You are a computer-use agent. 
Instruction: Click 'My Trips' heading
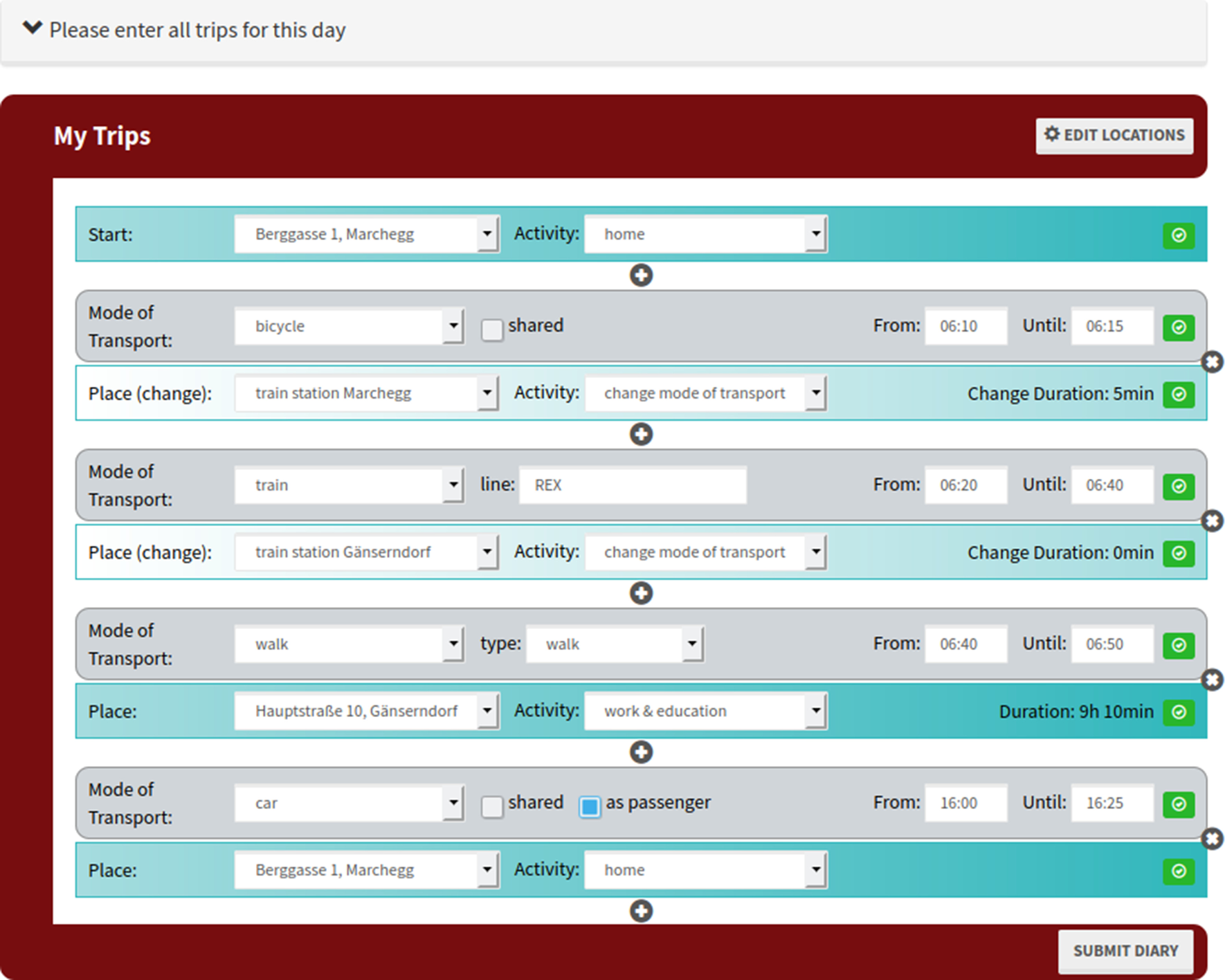pos(102,136)
